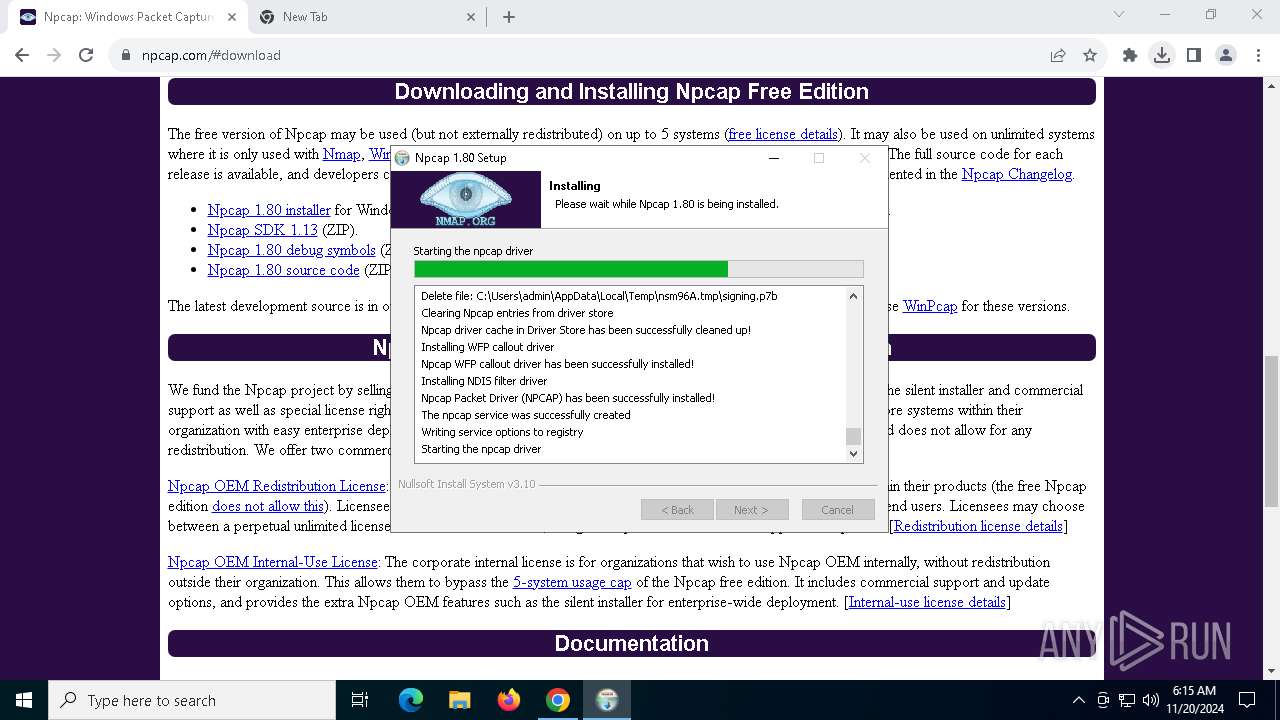Click the Chrome forward arrow
Image resolution: width=1280 pixels, height=720 pixels.
54,55
